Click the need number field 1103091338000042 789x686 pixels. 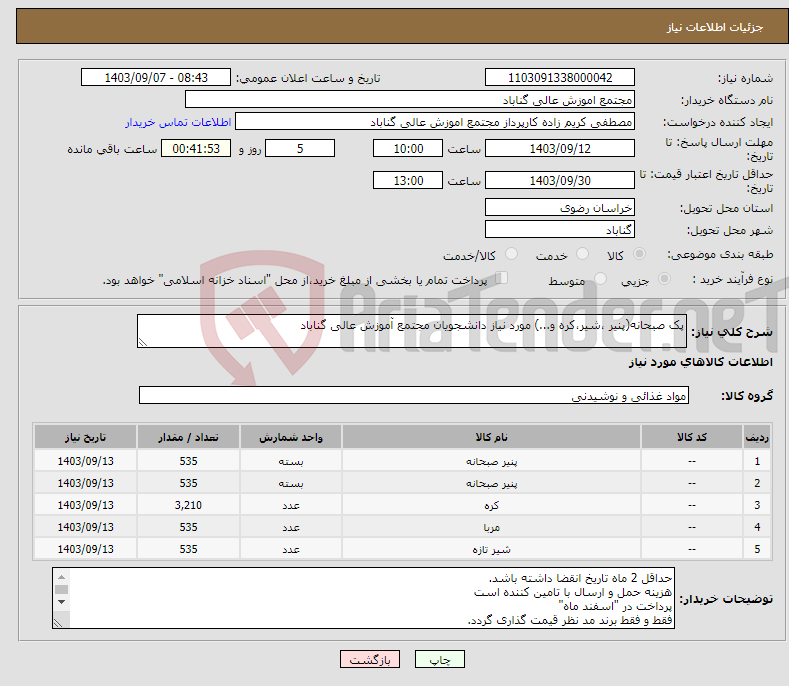(x=560, y=78)
